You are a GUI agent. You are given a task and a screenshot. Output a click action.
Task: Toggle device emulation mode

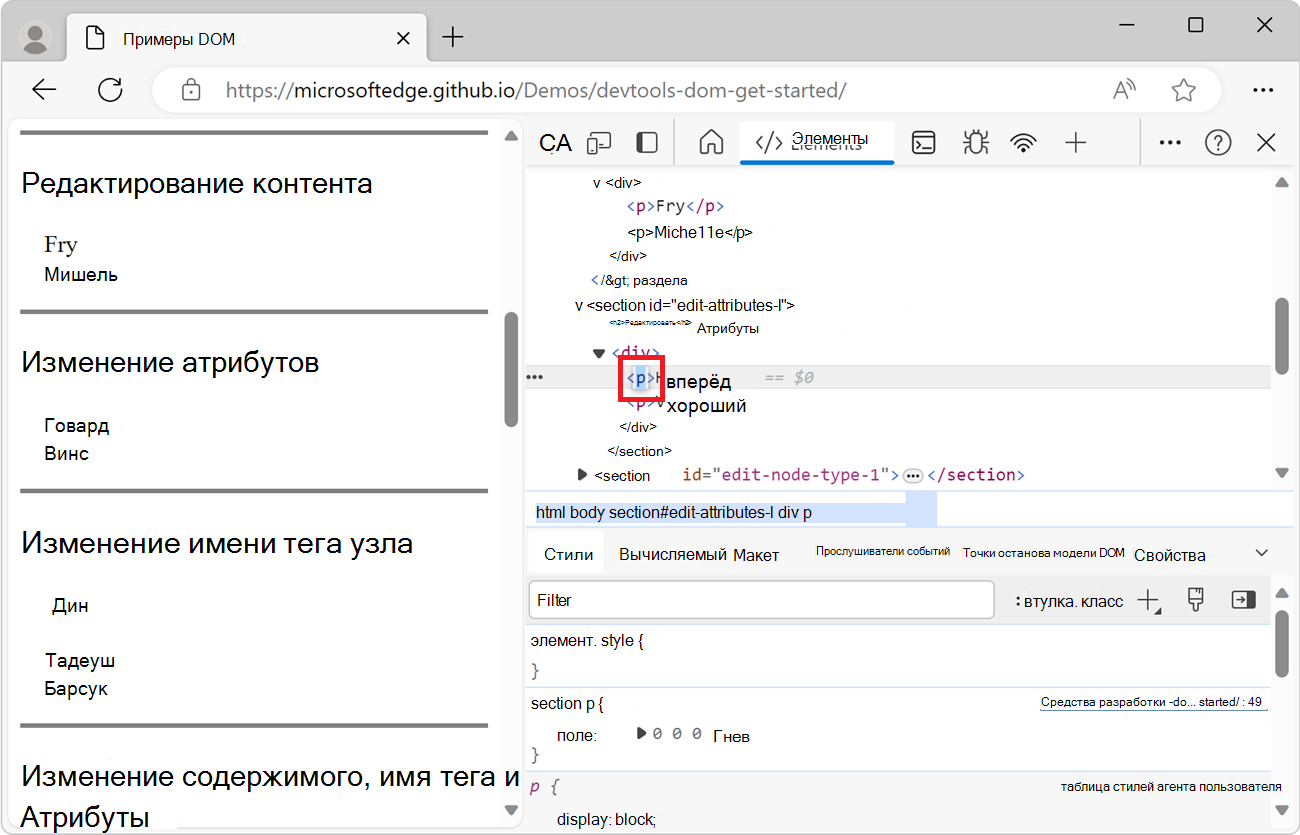coord(598,142)
